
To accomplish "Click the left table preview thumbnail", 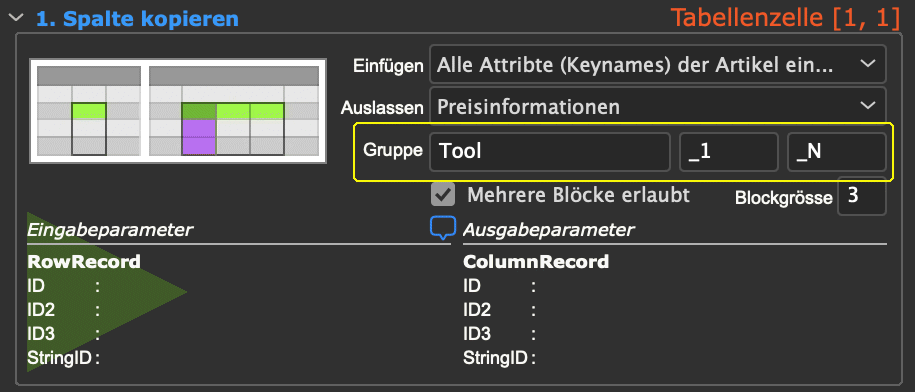I will click(89, 111).
